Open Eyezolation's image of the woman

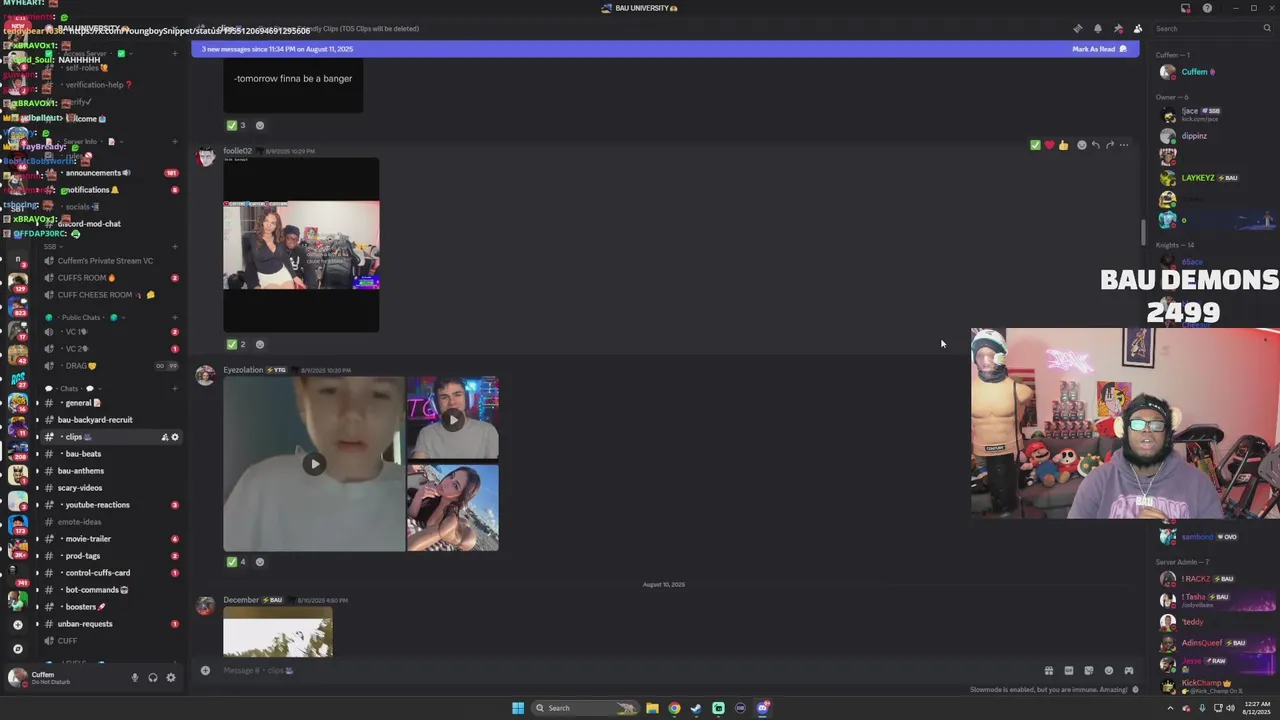[x=453, y=507]
